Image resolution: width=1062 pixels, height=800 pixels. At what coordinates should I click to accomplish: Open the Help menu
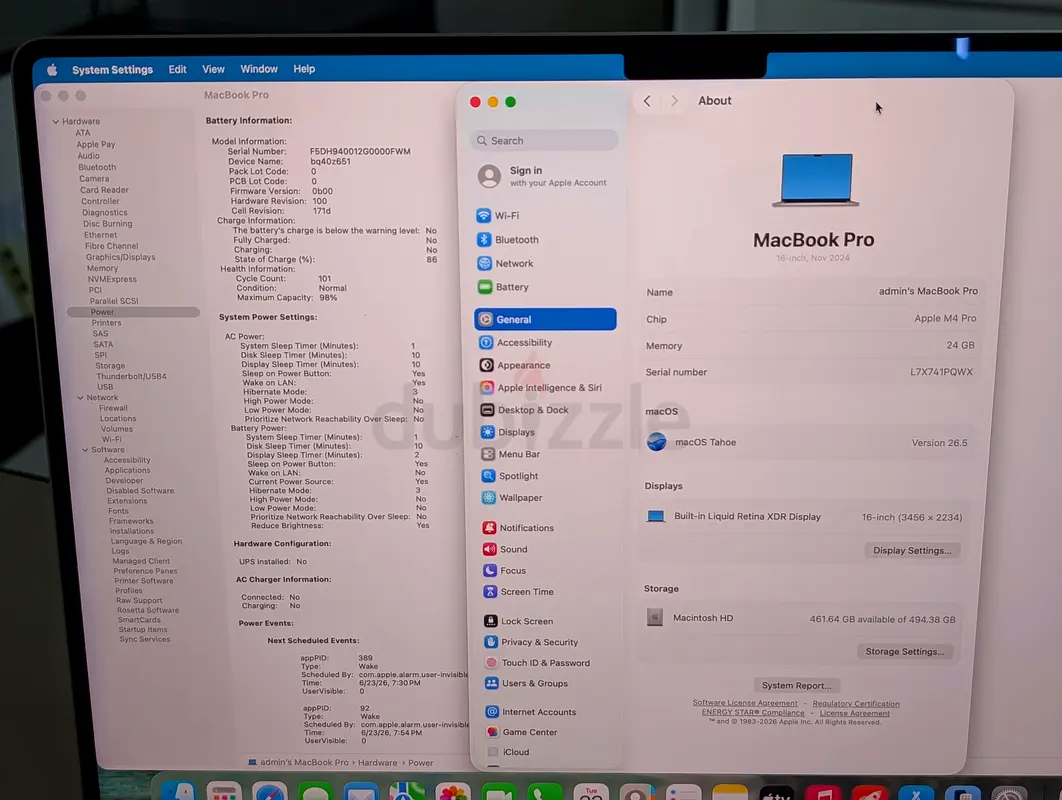click(x=304, y=69)
